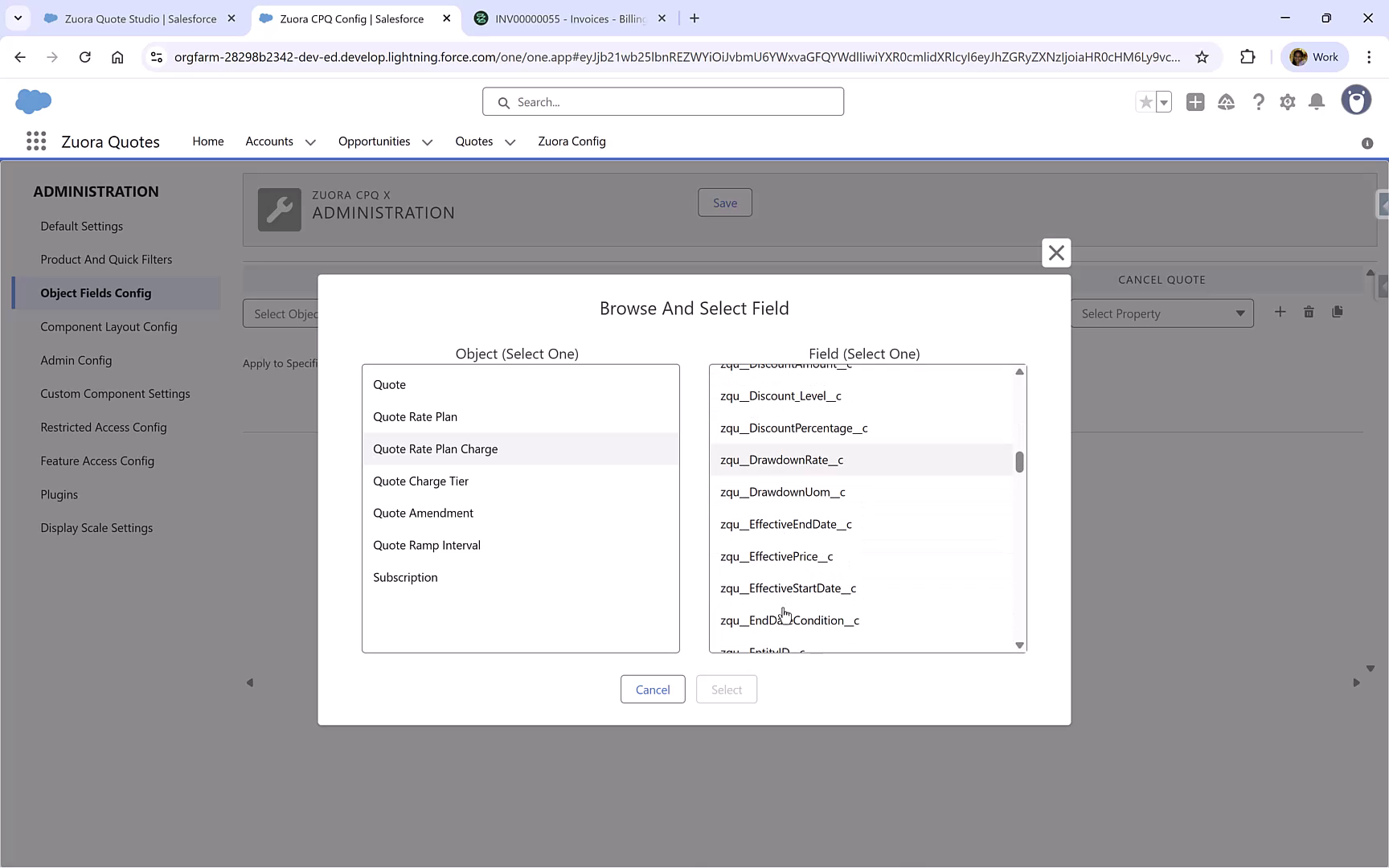This screenshot has width=1389, height=868.
Task: Open Salesforce Setup gear
Action: pyautogui.click(x=1287, y=102)
